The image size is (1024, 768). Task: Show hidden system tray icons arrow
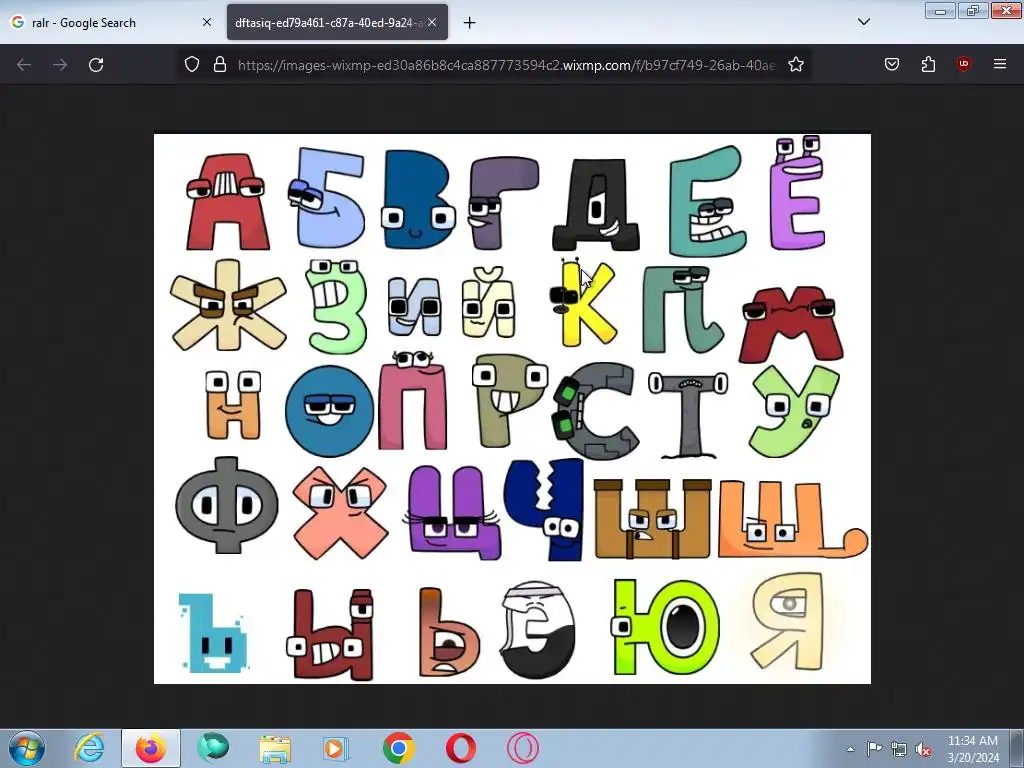click(850, 749)
